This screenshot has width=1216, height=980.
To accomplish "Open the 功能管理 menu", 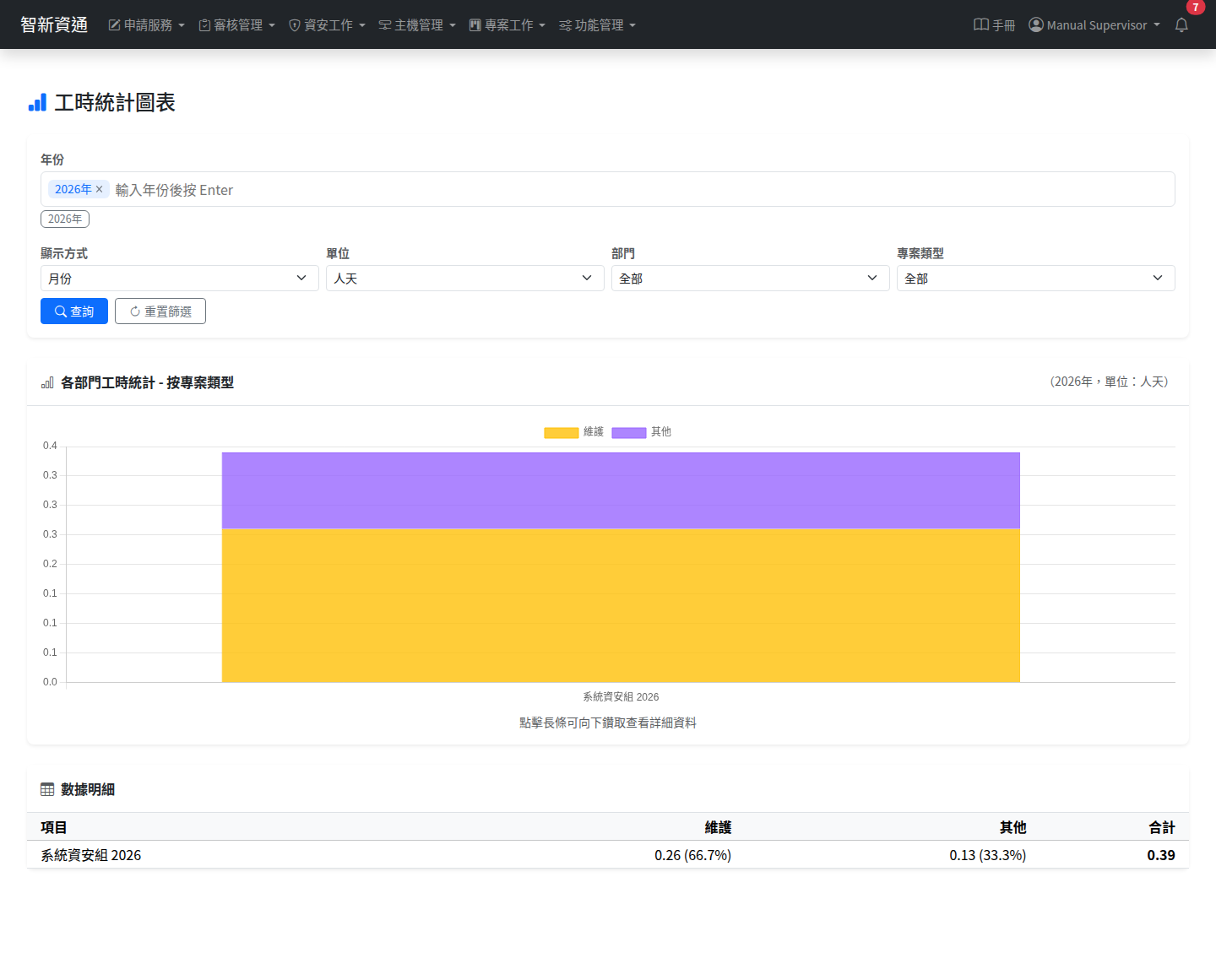I will (x=597, y=25).
